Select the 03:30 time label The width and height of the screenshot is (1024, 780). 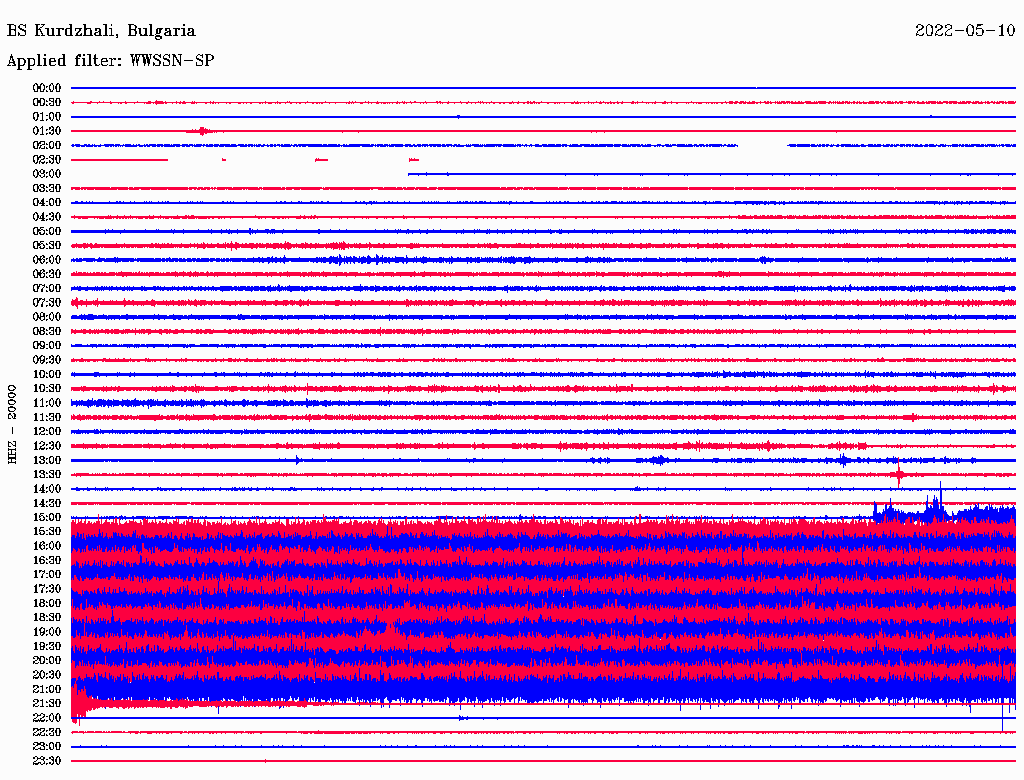click(47, 188)
